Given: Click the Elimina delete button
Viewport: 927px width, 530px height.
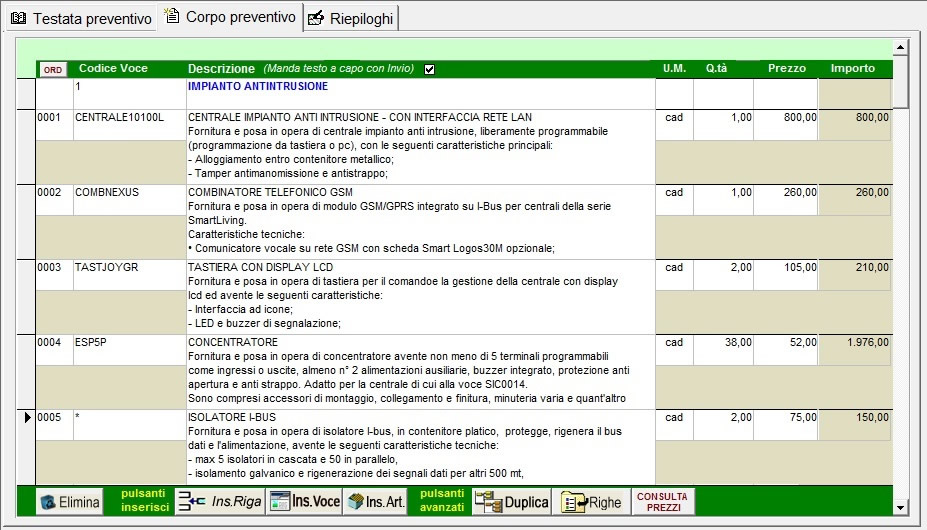Looking at the screenshot, I should coord(69,502).
